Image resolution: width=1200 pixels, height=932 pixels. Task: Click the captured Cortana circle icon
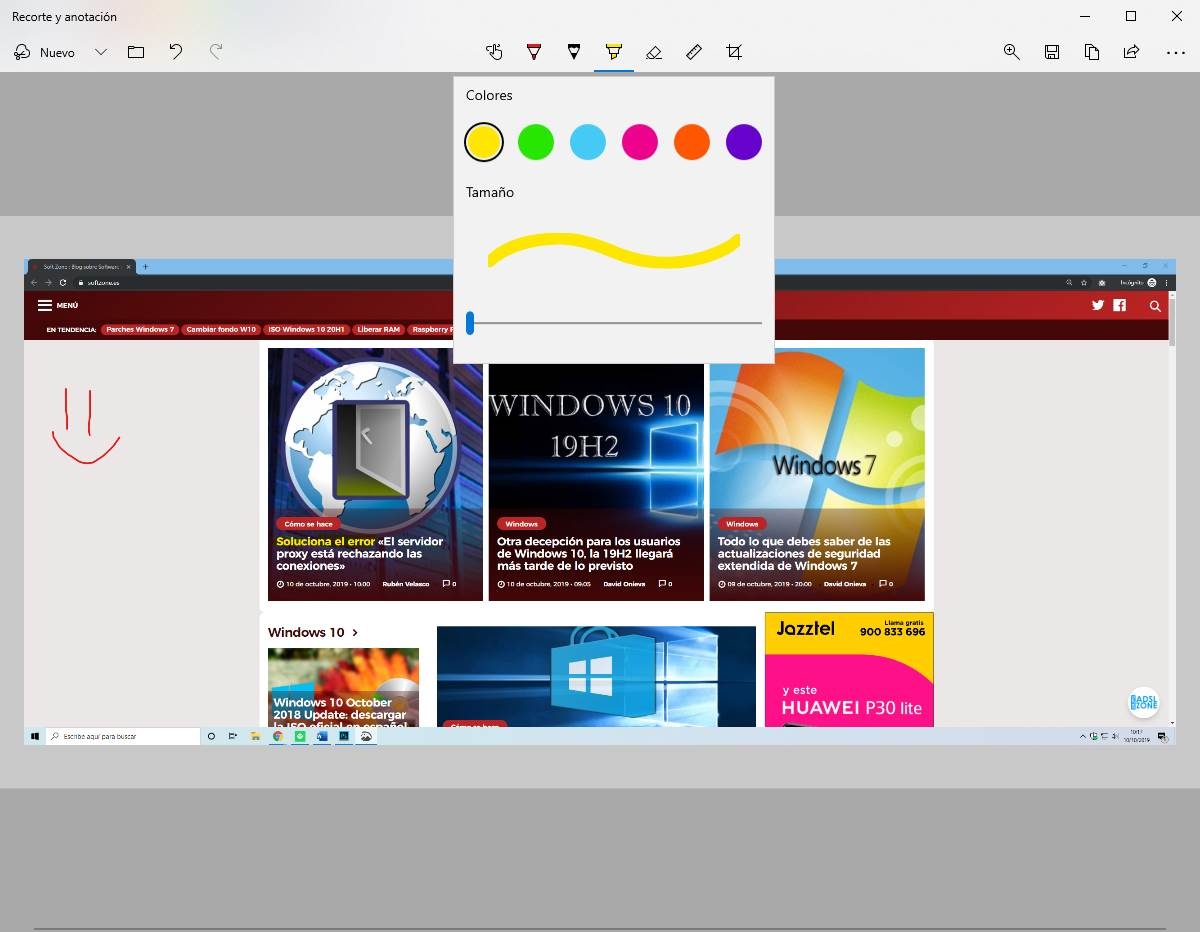click(211, 736)
